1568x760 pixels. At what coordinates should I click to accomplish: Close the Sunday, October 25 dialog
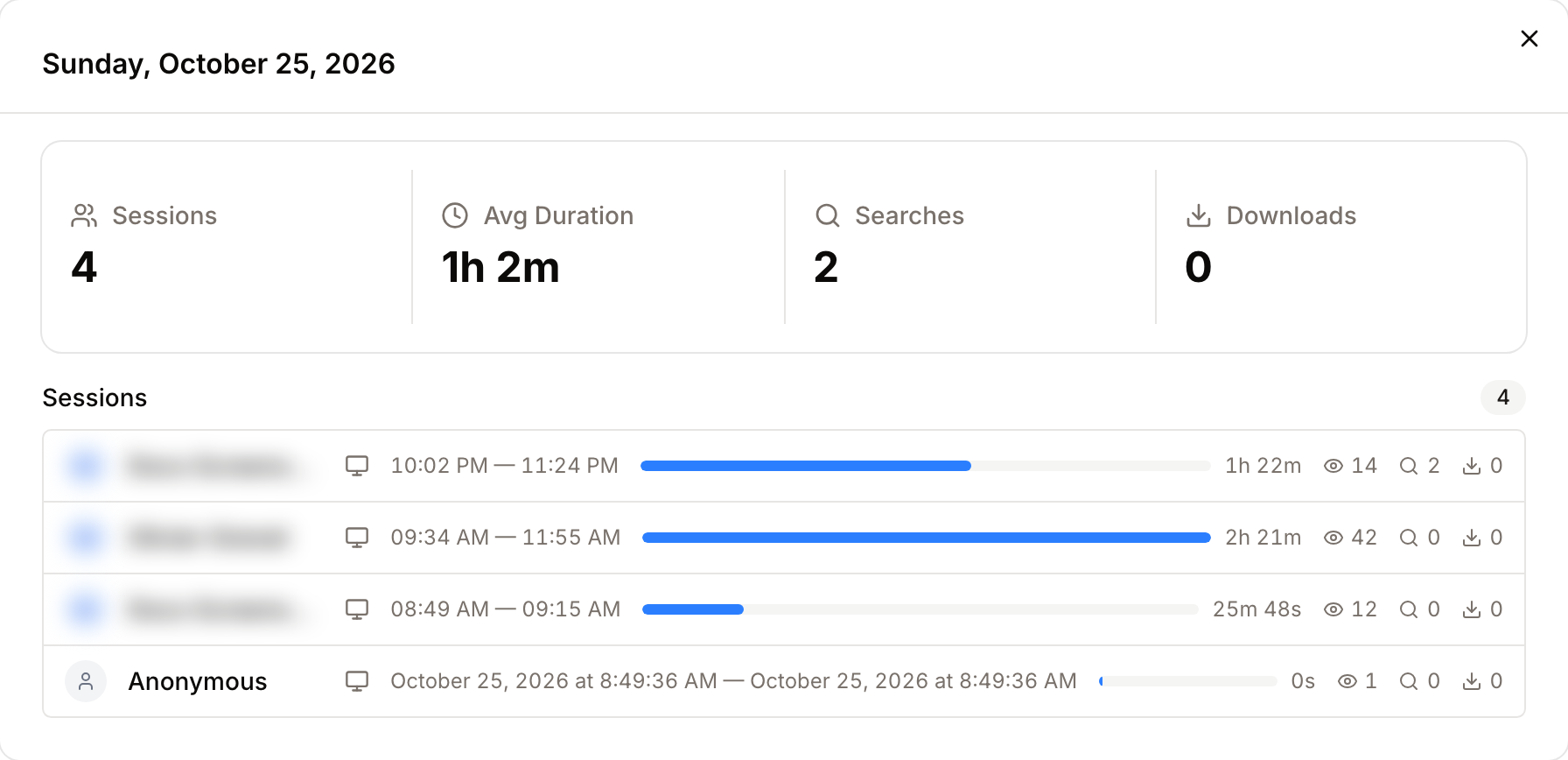click(x=1529, y=39)
